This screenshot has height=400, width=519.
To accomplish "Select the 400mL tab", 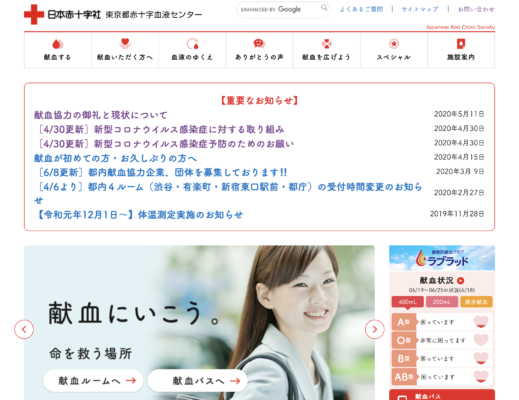I will pos(408,302).
